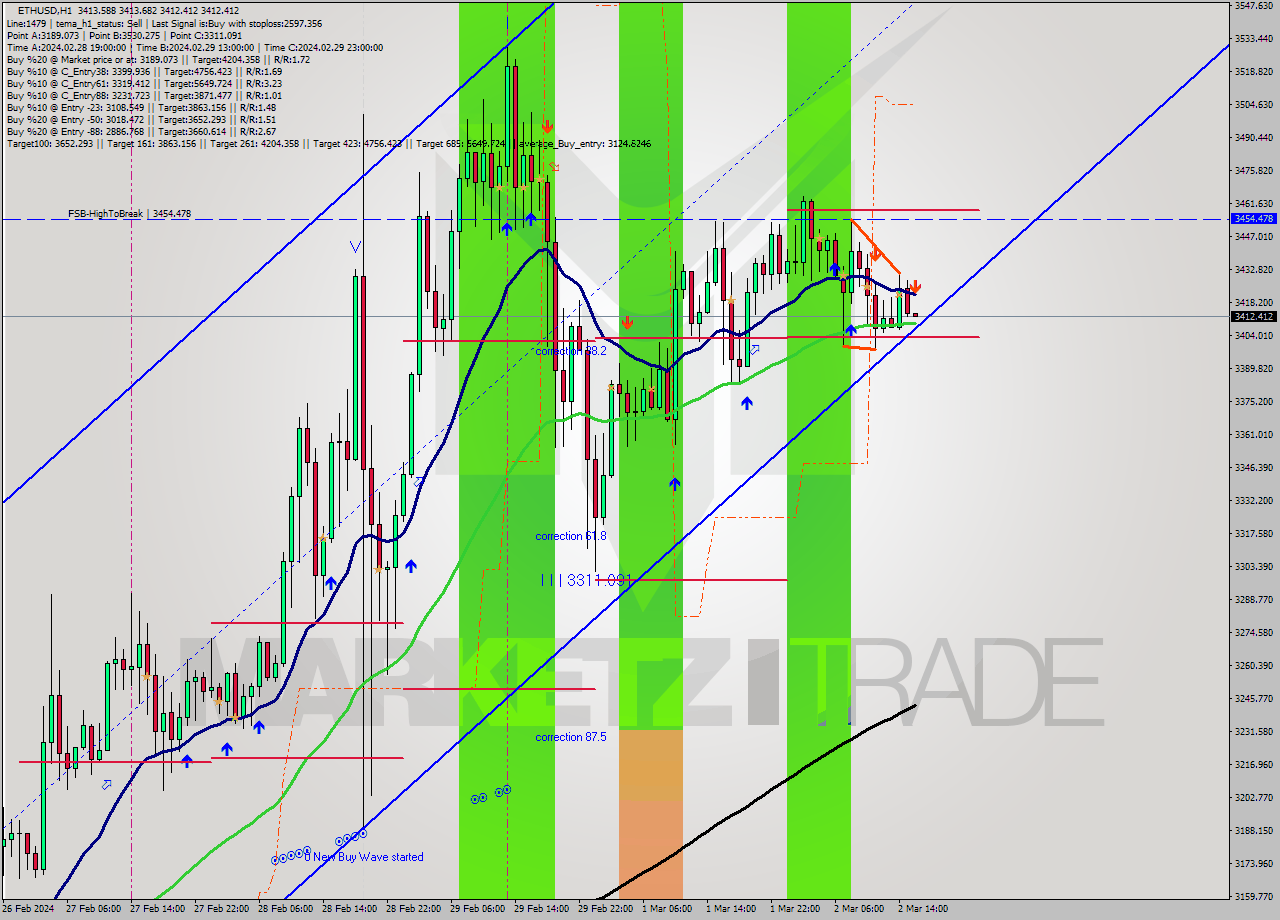Click the 1 Mar 22:00 time label

(x=795, y=909)
